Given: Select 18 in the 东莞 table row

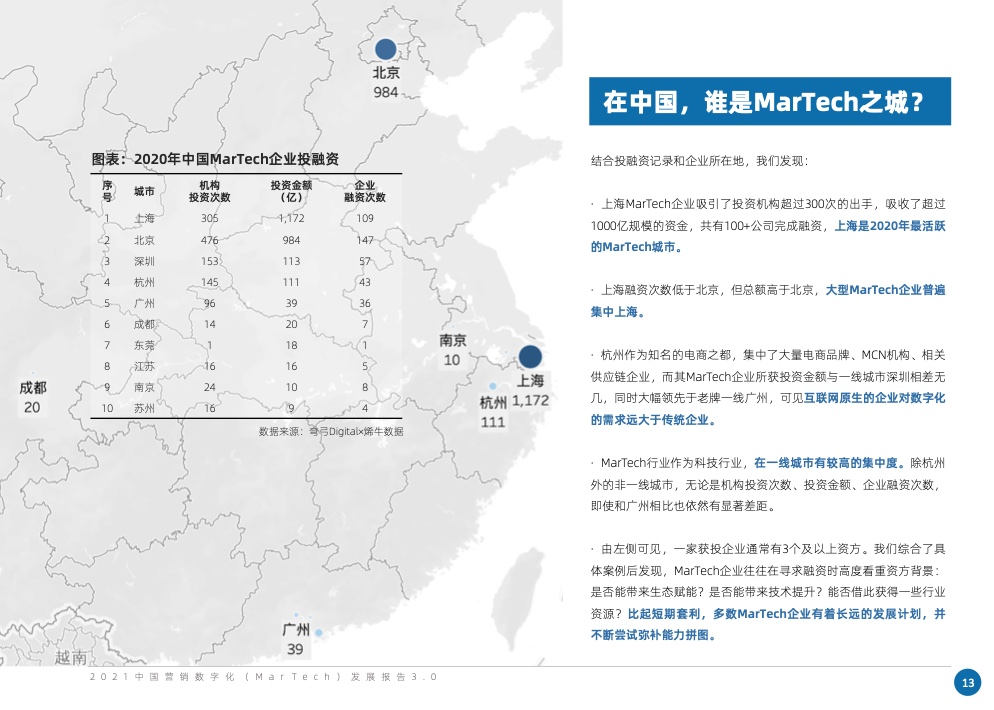Looking at the screenshot, I should [x=291, y=345].
